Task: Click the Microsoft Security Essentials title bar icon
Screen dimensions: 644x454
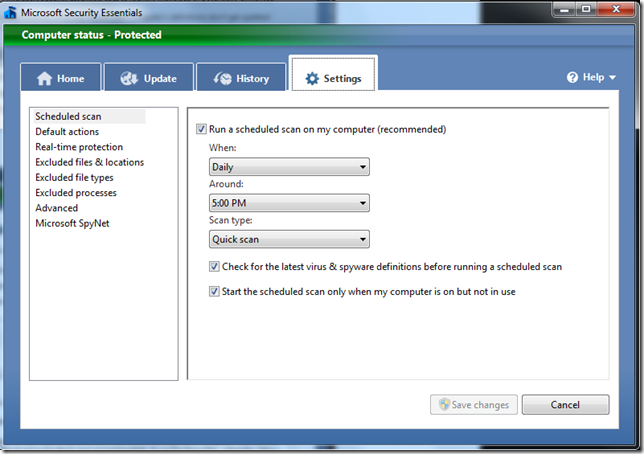Action: pos(10,13)
